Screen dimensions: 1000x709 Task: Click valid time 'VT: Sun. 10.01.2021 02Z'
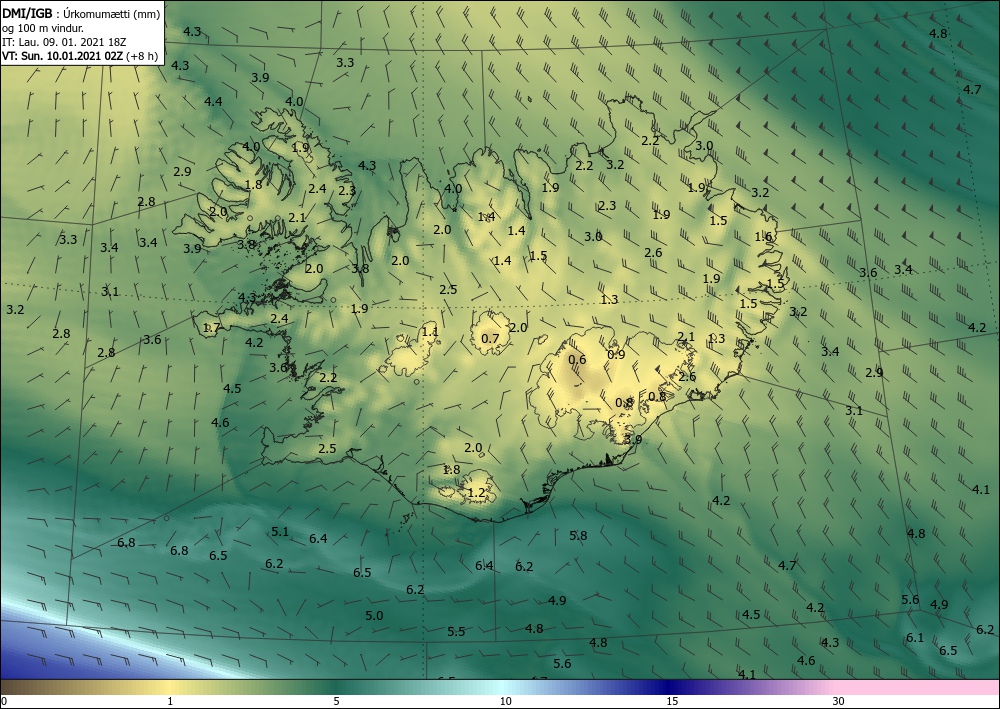click(62, 56)
